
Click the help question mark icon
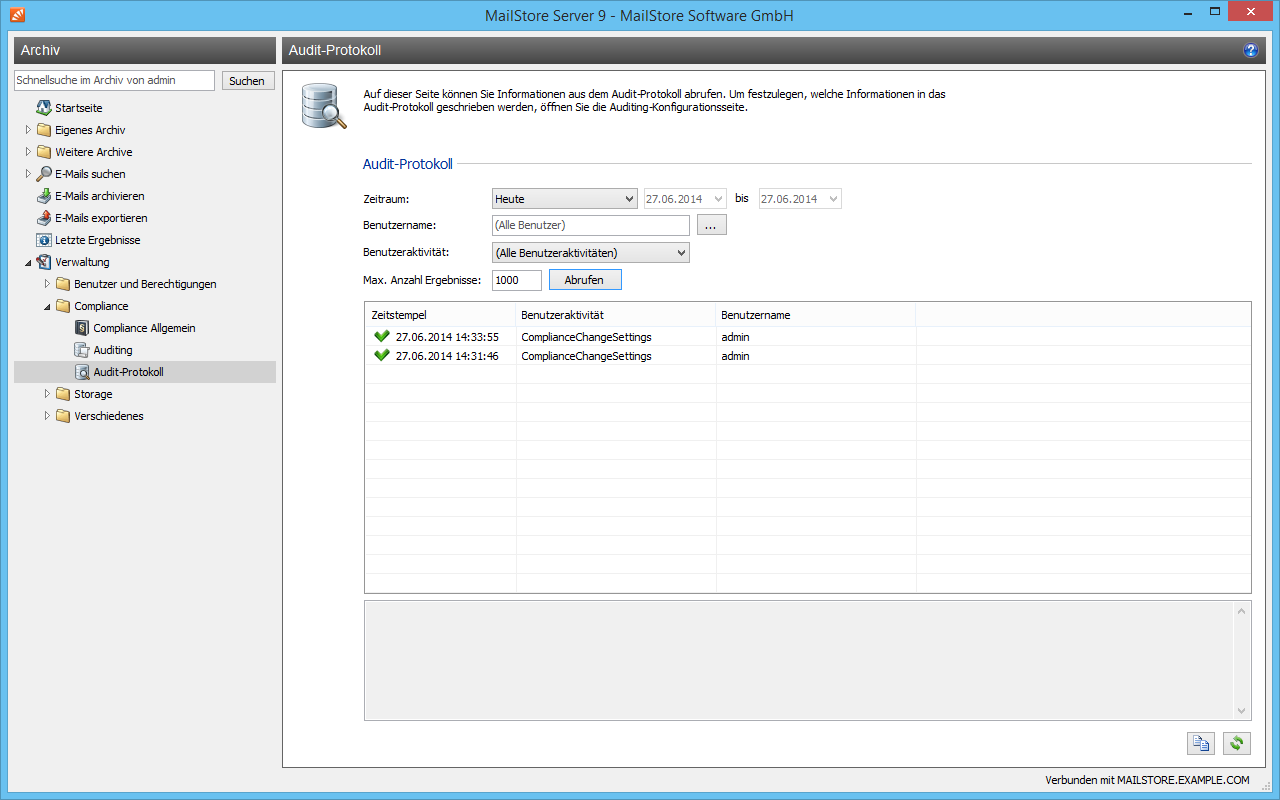click(1250, 50)
